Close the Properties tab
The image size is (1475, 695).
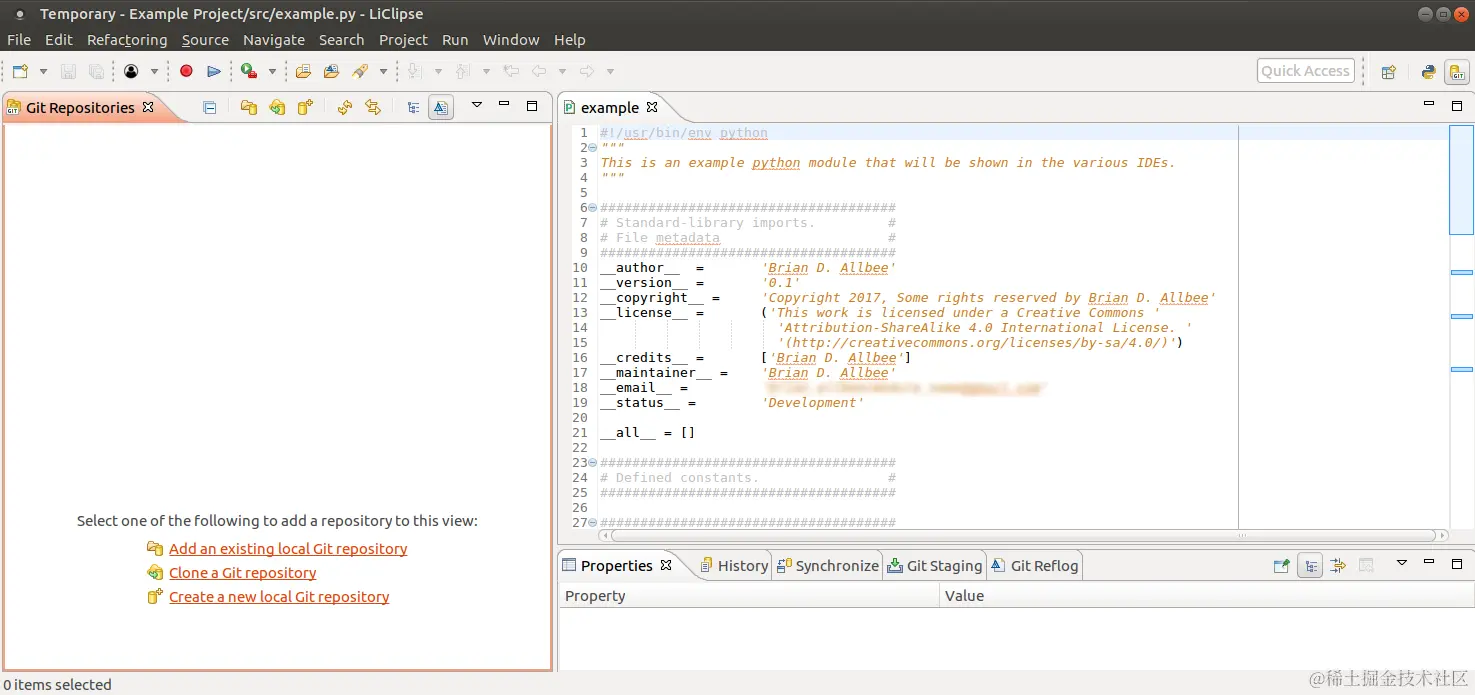point(666,564)
